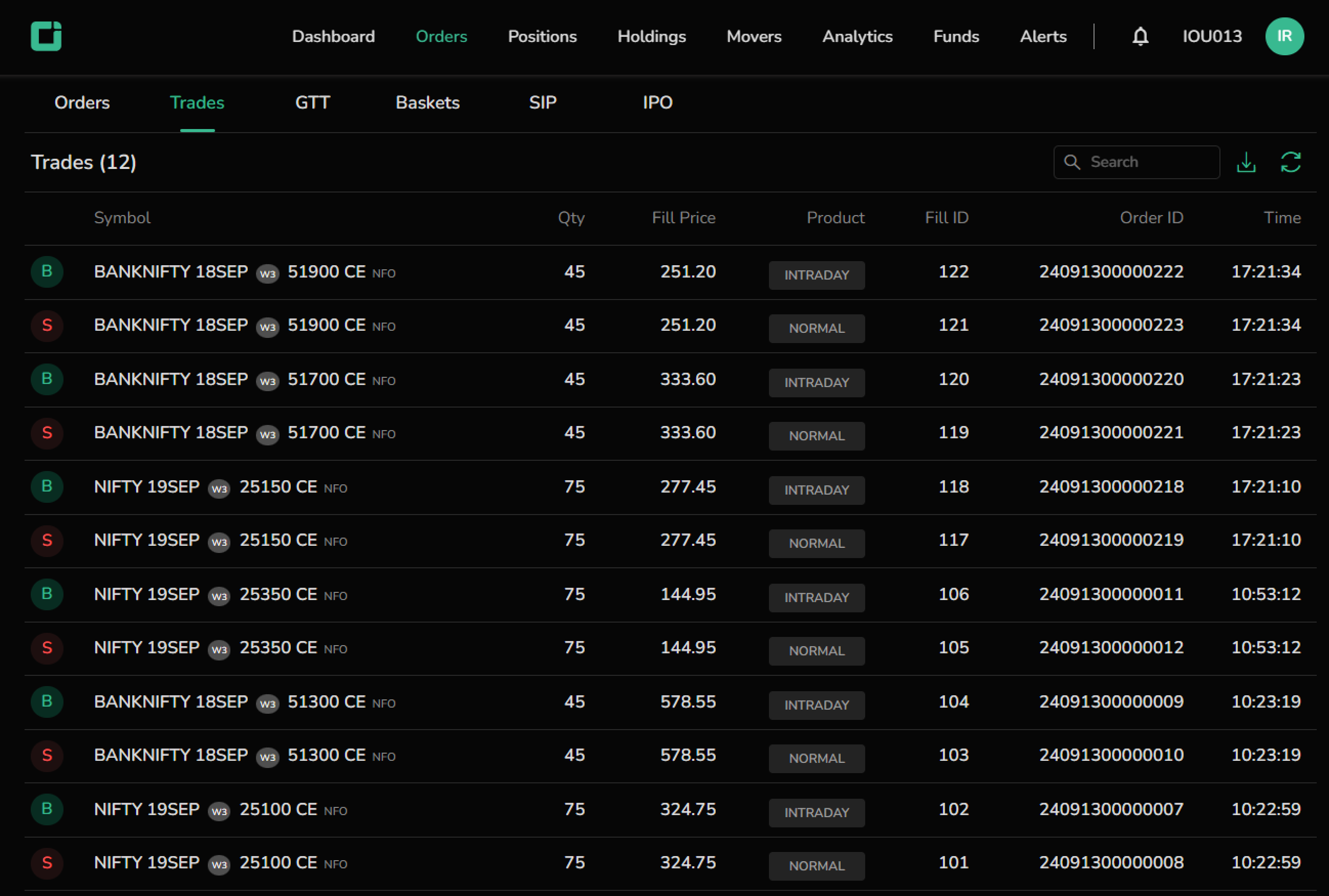1329x896 pixels.
Task: Click the Trades (12) heading
Action: [x=83, y=162]
